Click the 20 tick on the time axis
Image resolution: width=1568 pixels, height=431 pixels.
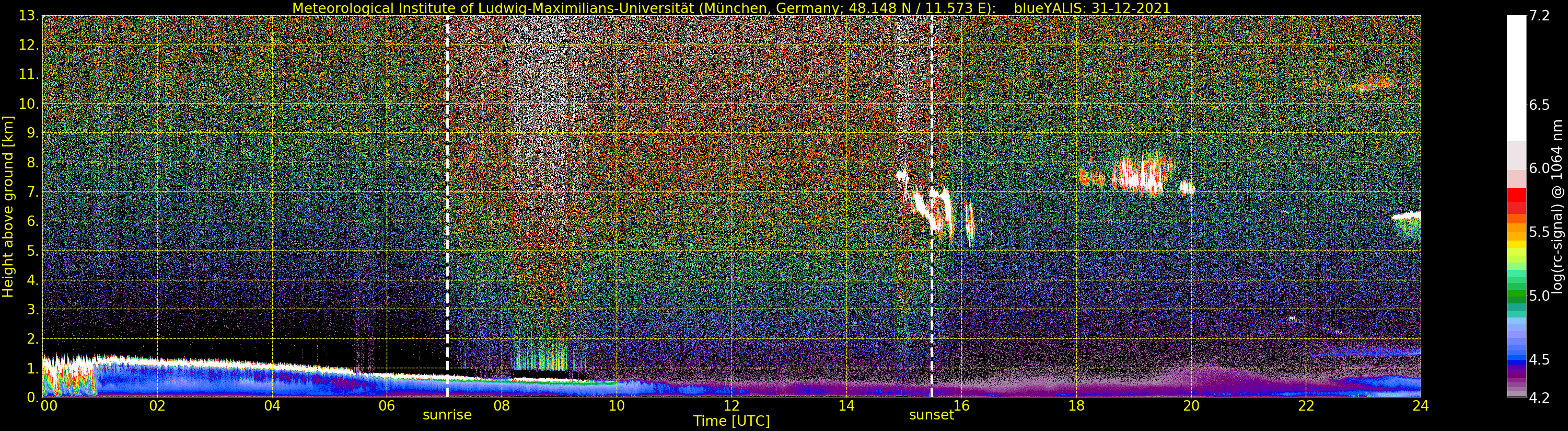click(x=1191, y=406)
